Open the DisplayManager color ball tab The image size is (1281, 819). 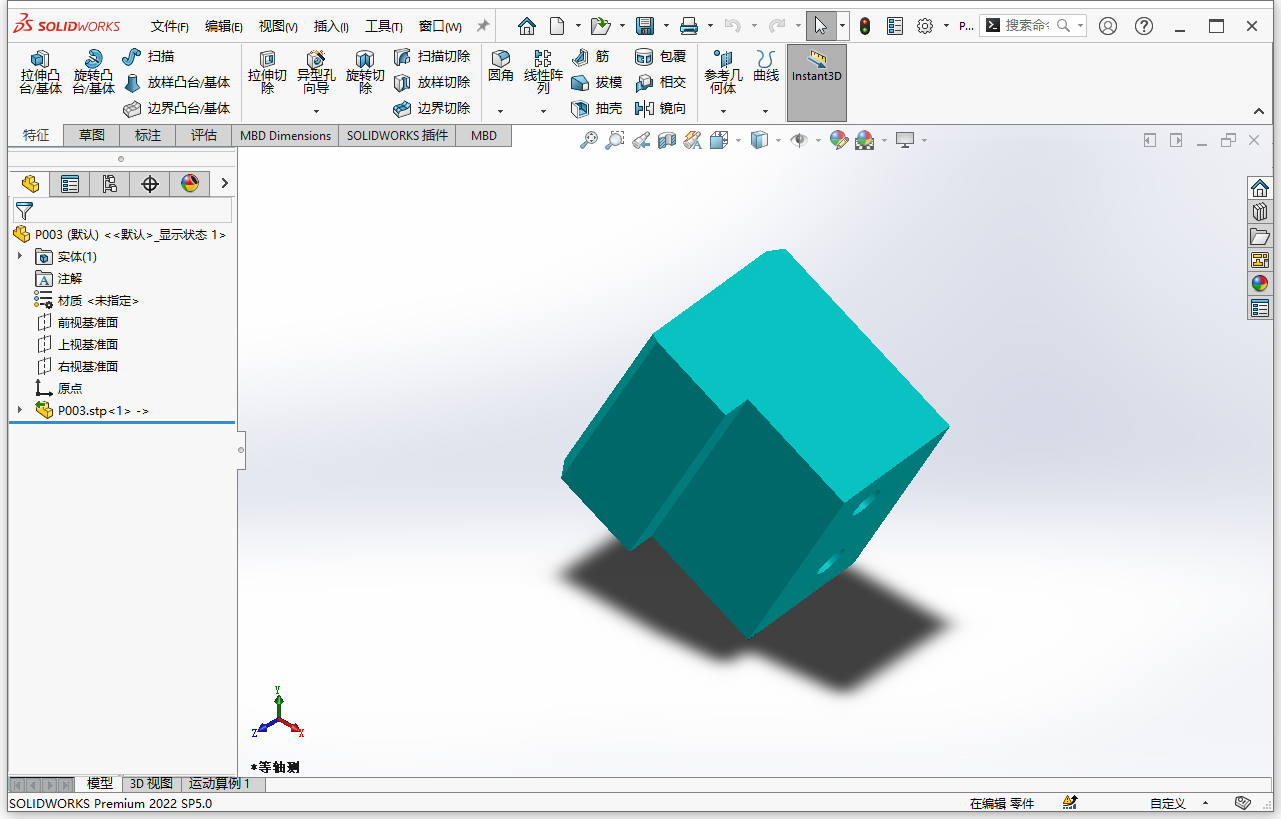[x=190, y=184]
